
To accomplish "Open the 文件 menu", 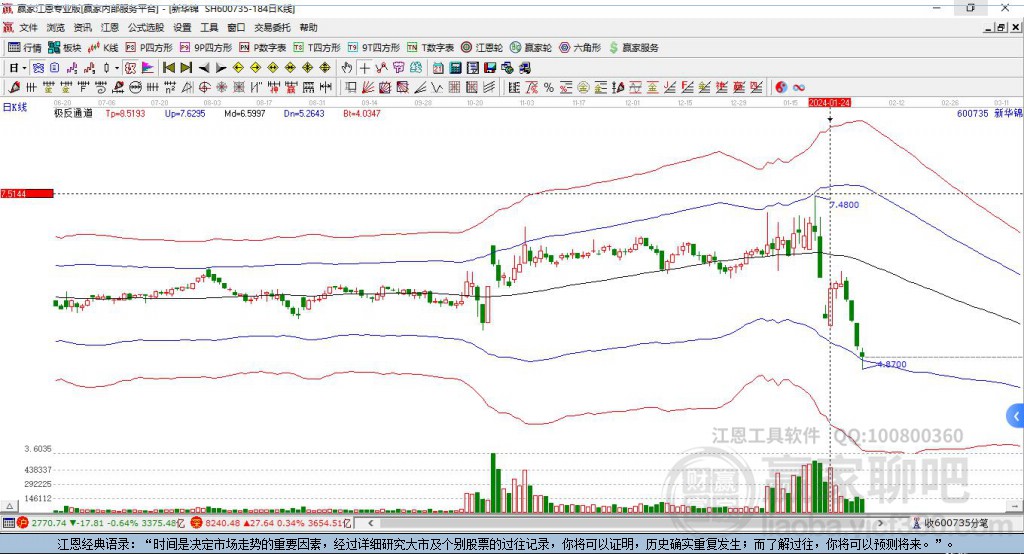I will click(28, 27).
